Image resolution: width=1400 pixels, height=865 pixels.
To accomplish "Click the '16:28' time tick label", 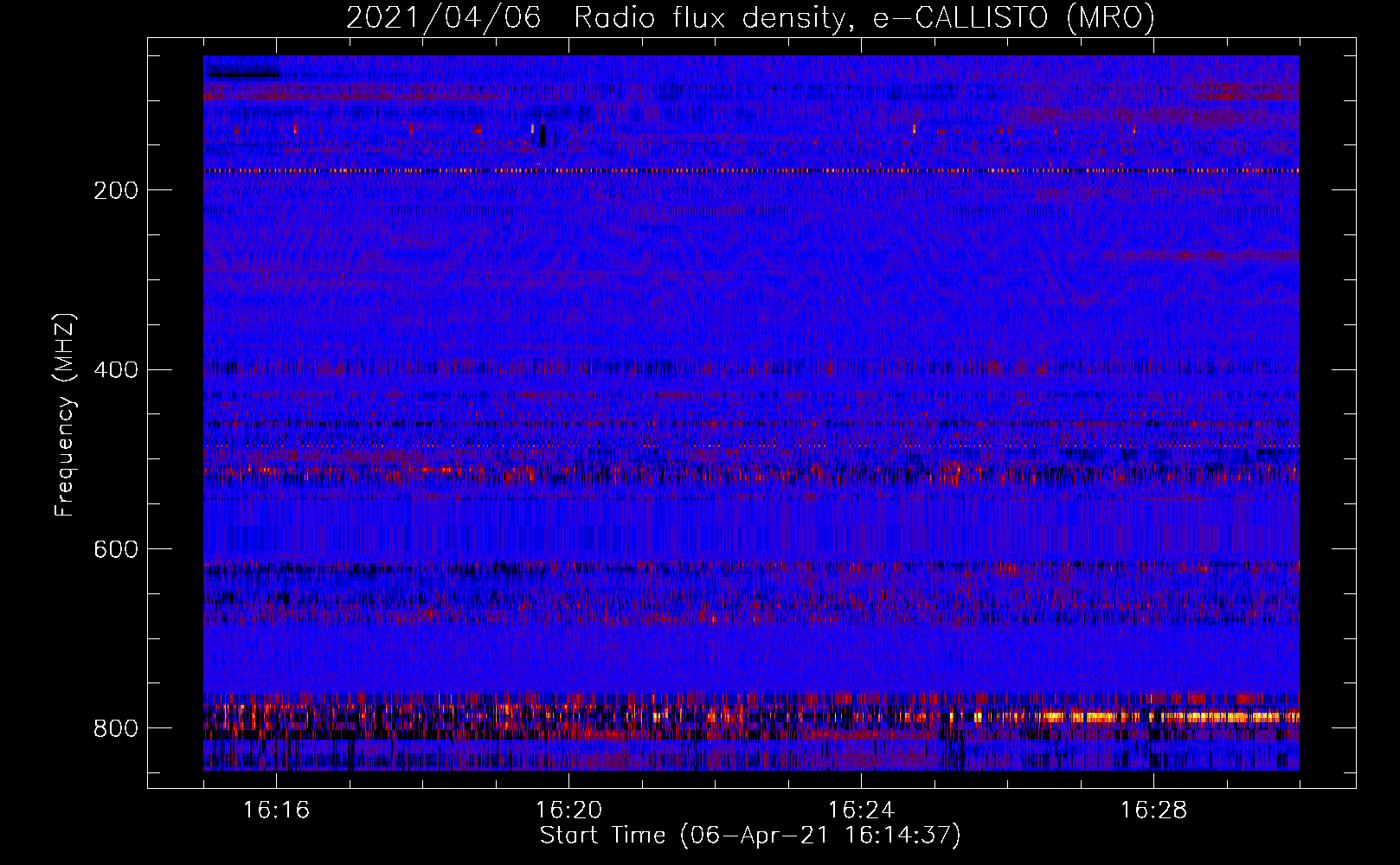I will click(1153, 811).
